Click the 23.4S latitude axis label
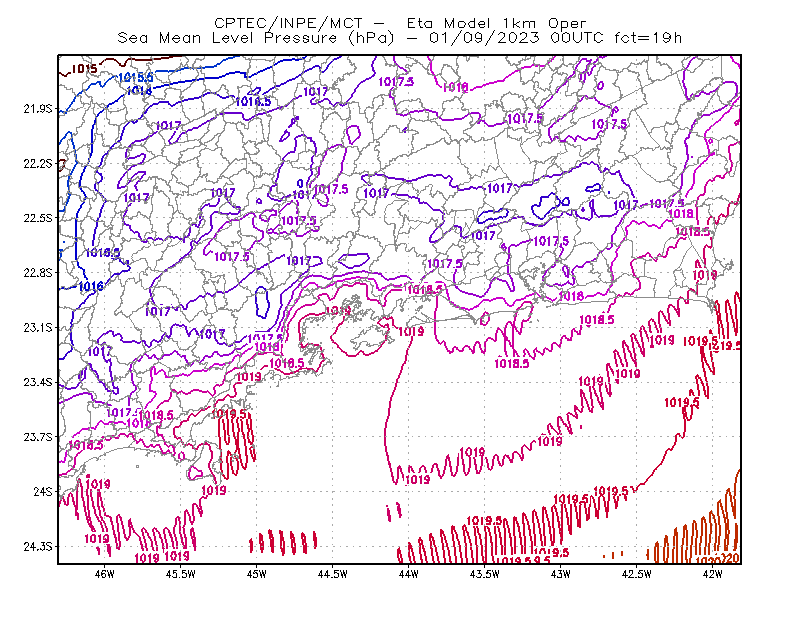This screenshot has height=618, width=800. click(38, 382)
